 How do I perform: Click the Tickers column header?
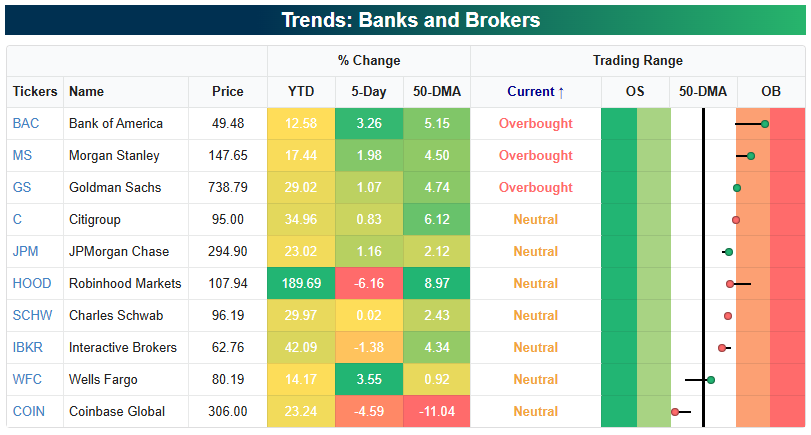(35, 92)
